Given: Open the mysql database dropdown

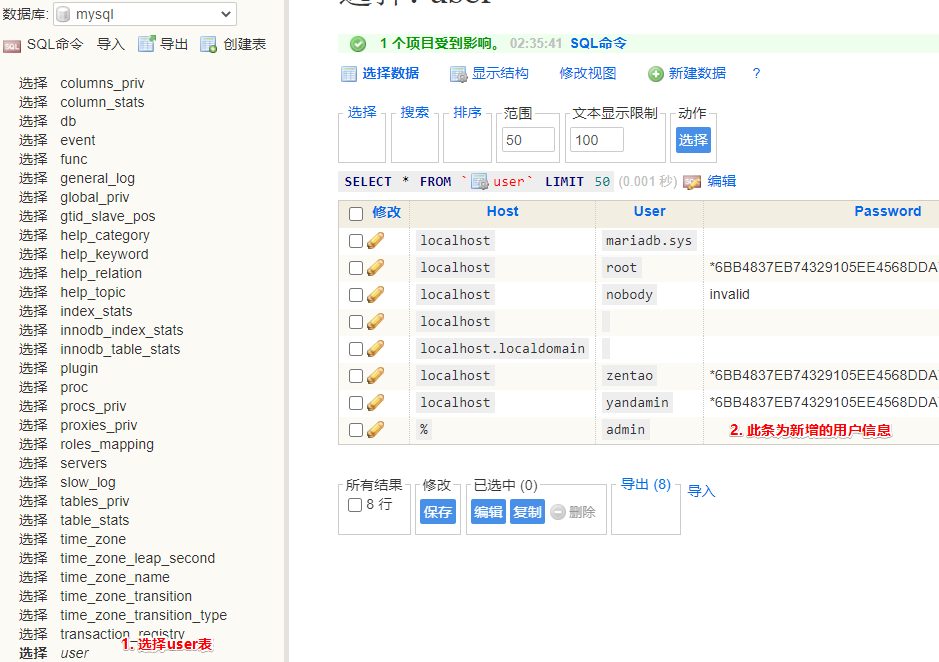Looking at the screenshot, I should 143,14.
